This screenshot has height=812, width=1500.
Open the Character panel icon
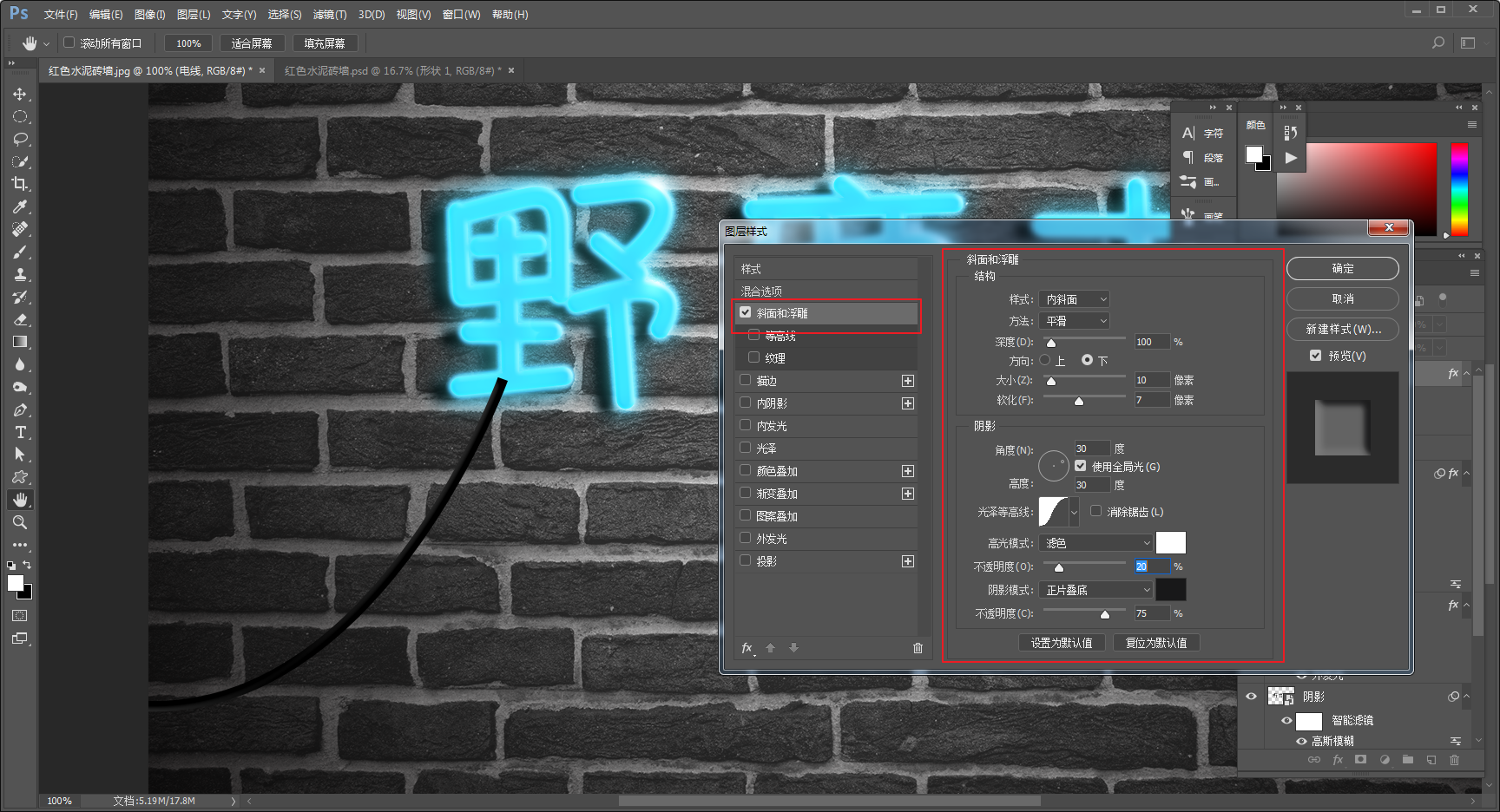click(1188, 133)
